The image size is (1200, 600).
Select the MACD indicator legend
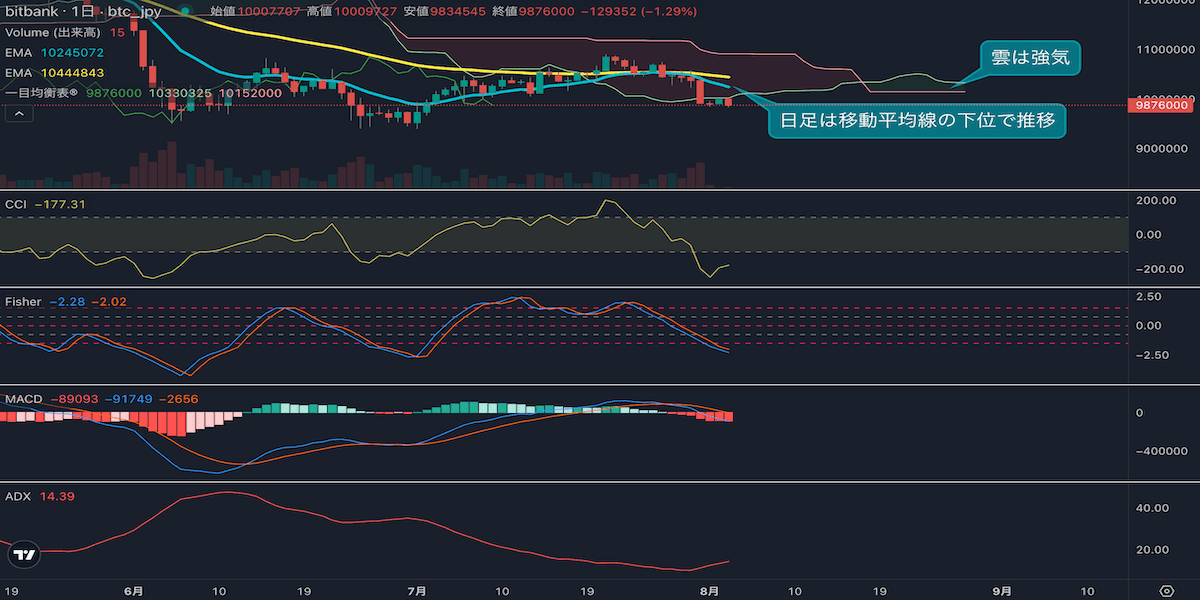pos(102,399)
